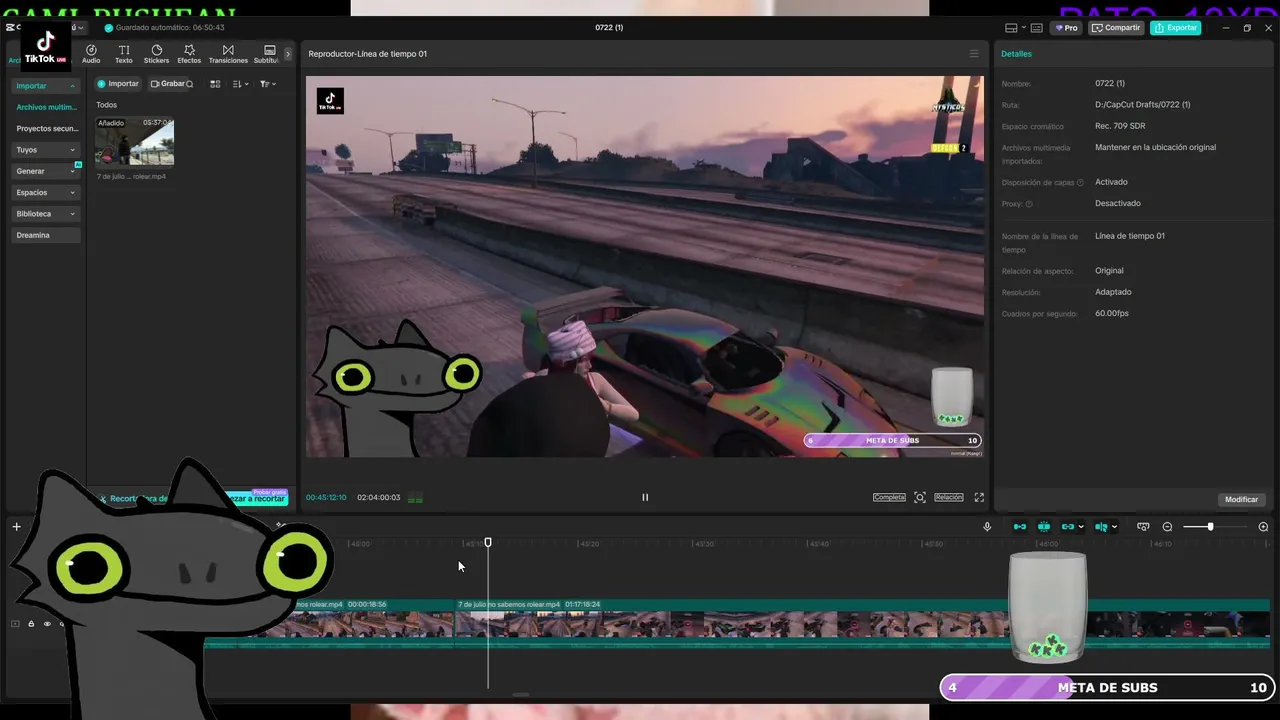The image size is (1280, 720).
Task: Toggle clip linkage on the timeline
Action: point(1068,527)
